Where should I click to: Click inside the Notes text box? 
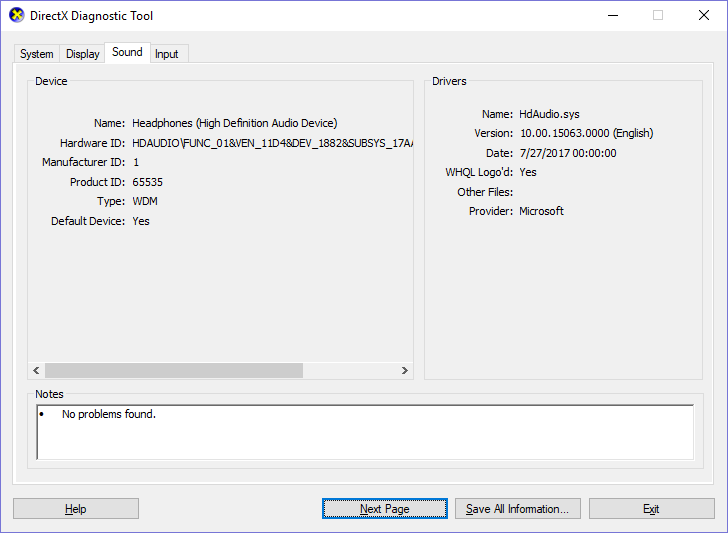click(365, 432)
